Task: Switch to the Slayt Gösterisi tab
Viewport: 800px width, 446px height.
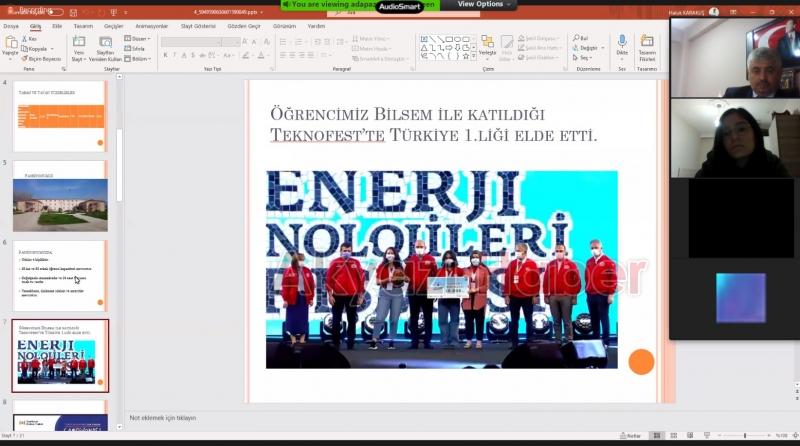Action: (198, 26)
